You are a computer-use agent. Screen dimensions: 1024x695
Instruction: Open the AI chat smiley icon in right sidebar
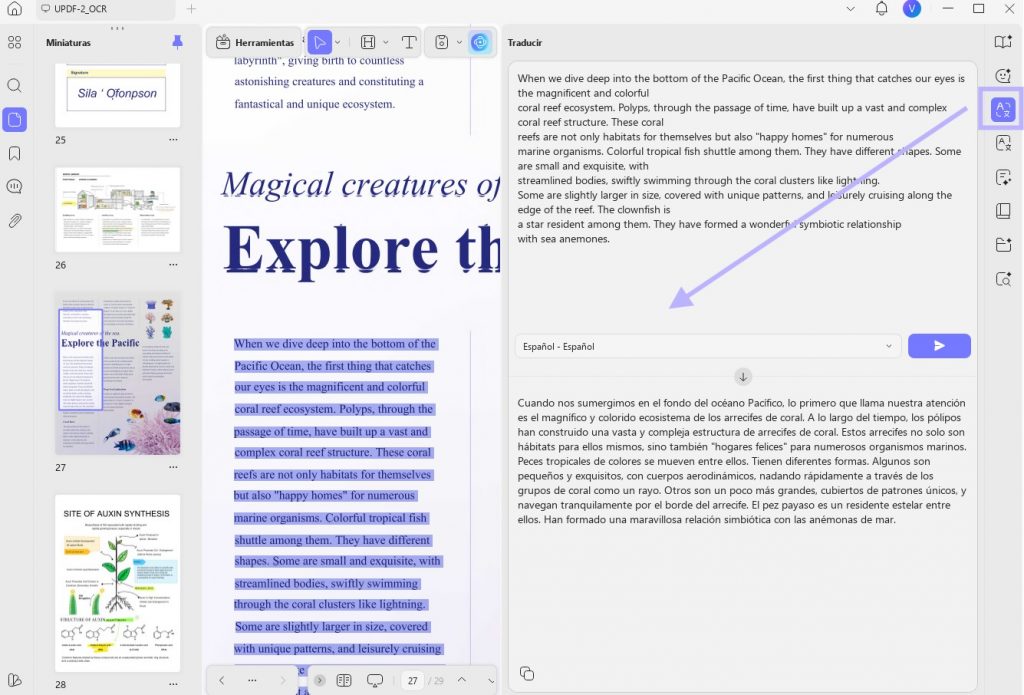click(1003, 76)
